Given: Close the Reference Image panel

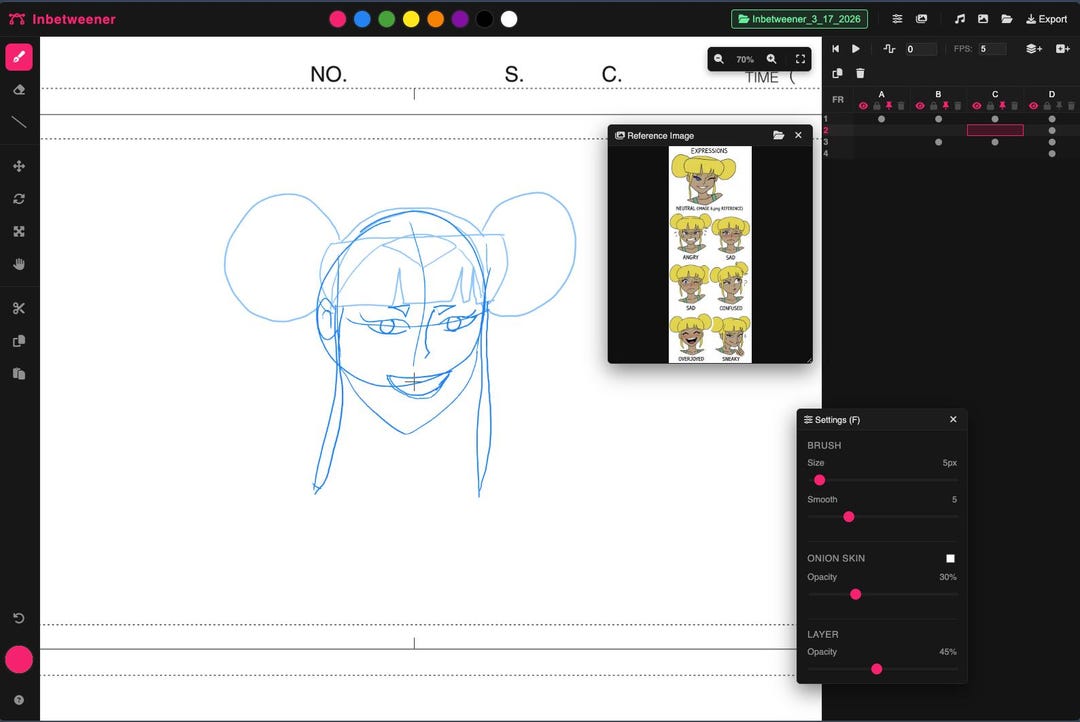Looking at the screenshot, I should [798, 136].
